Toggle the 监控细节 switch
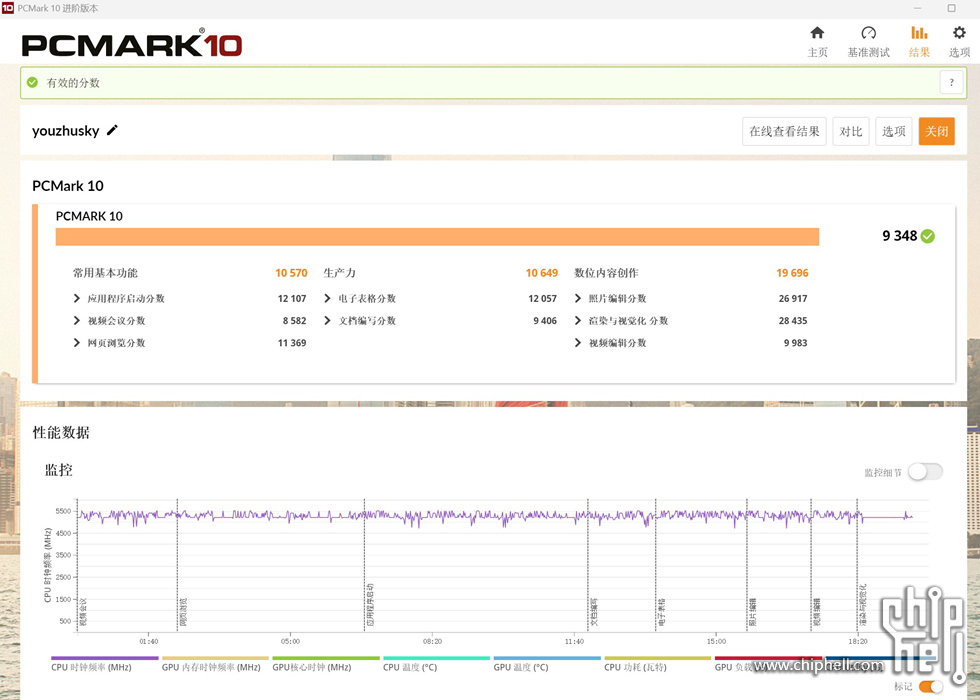 tap(925, 472)
